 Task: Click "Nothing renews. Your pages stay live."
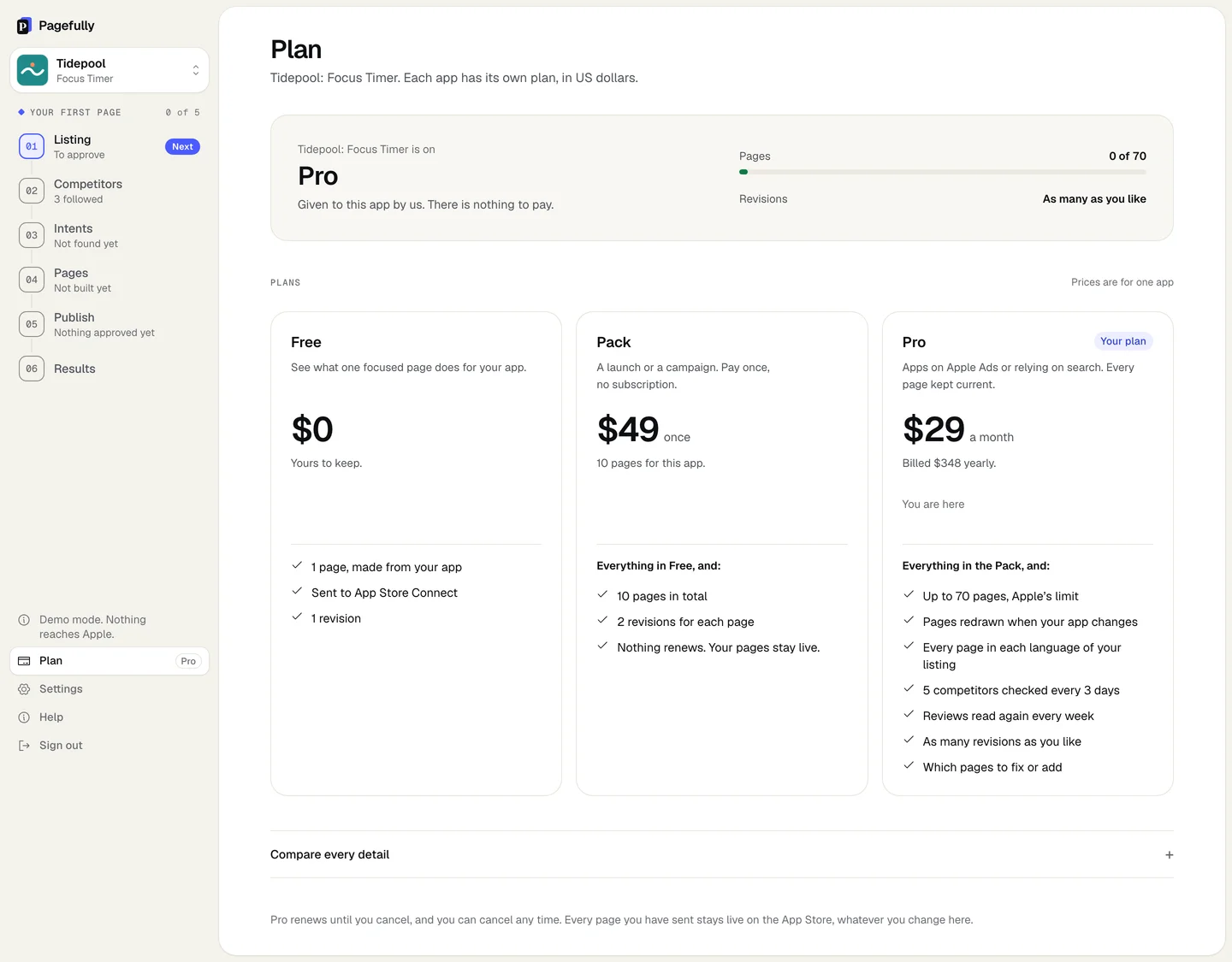tap(719, 647)
